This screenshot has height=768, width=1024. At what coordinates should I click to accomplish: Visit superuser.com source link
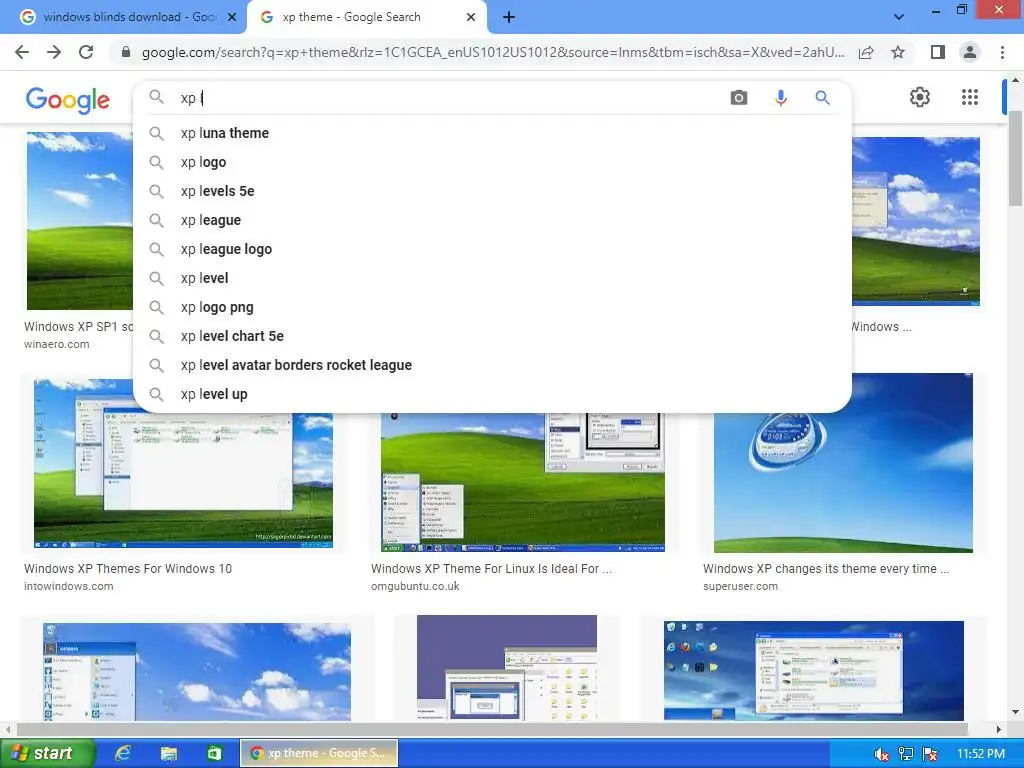pyautogui.click(x=741, y=586)
